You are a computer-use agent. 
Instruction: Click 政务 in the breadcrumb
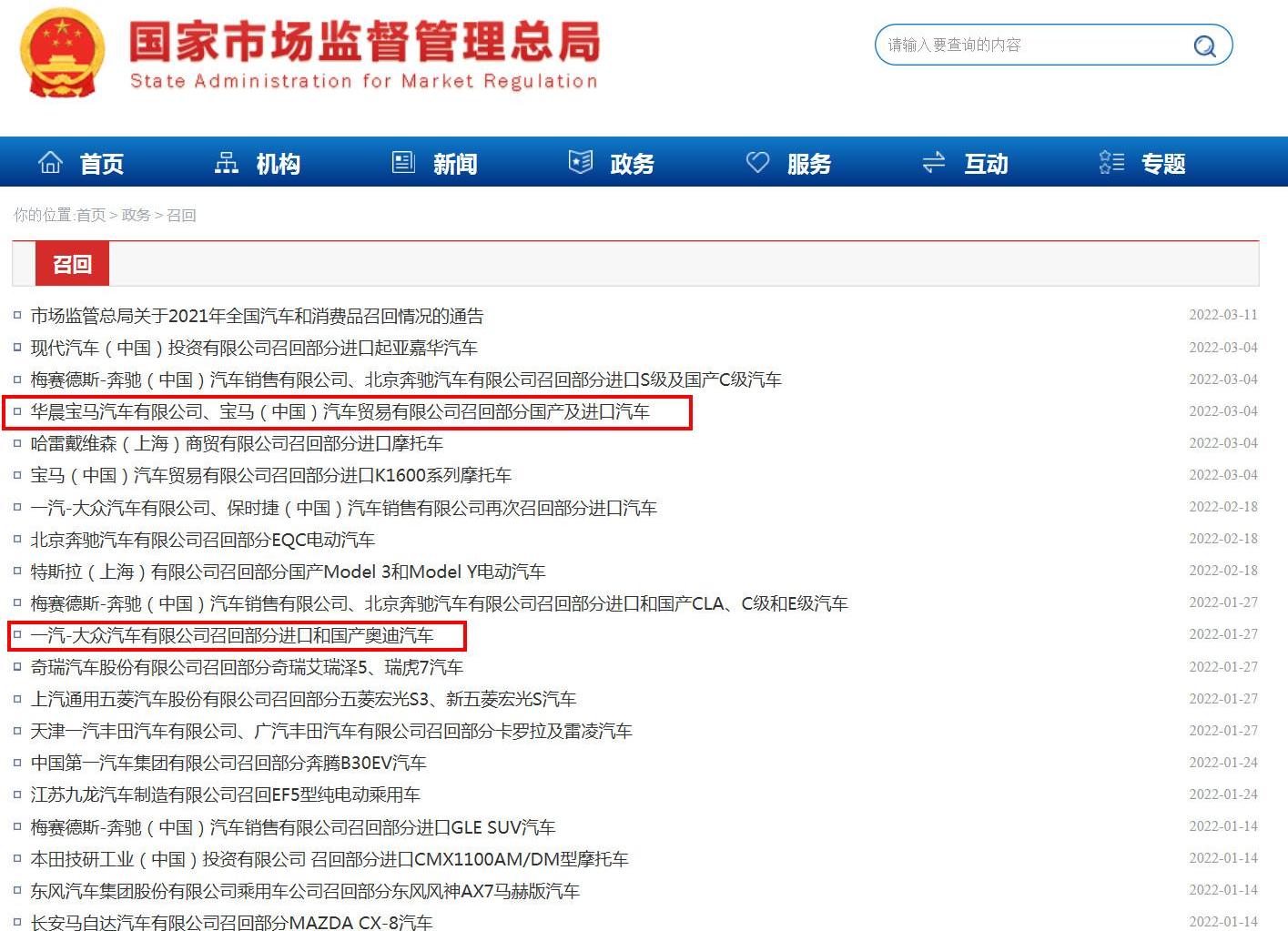pyautogui.click(x=136, y=216)
